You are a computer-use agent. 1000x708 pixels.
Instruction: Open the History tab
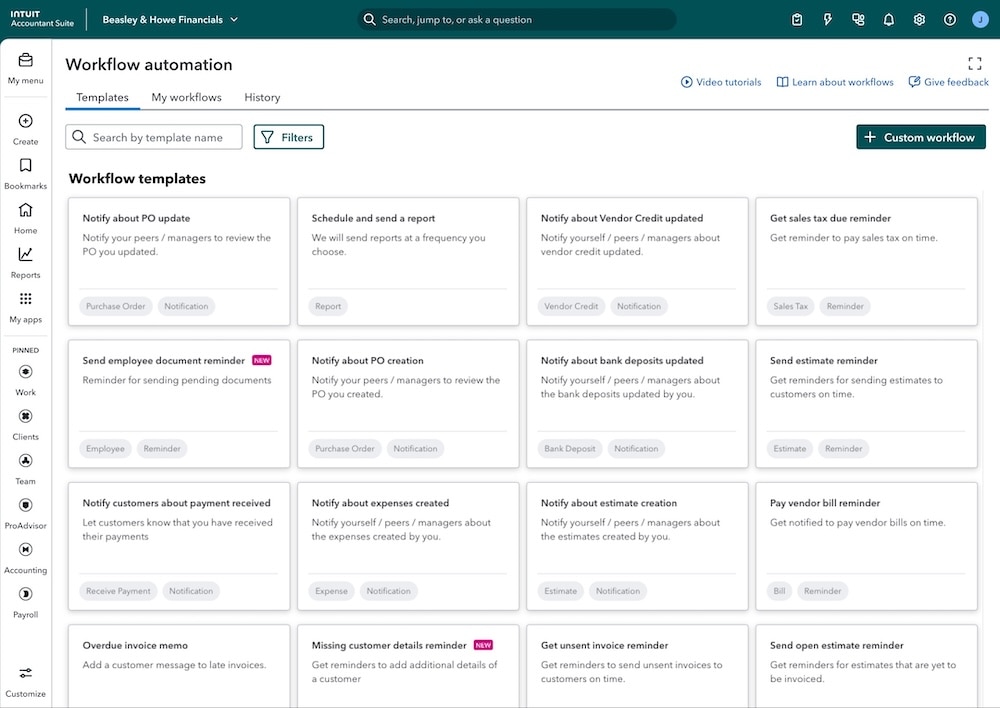point(262,97)
